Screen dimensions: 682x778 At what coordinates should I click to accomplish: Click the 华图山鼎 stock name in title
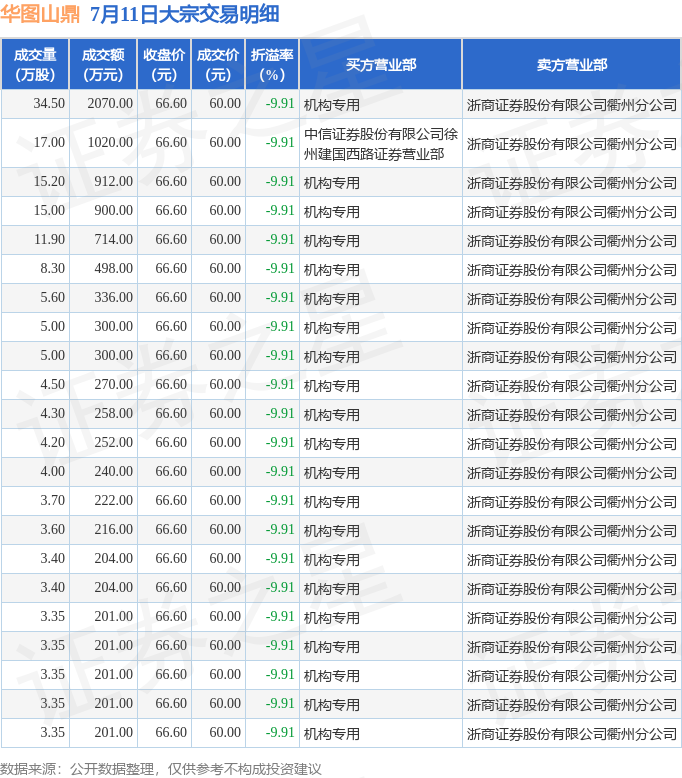[40, 14]
